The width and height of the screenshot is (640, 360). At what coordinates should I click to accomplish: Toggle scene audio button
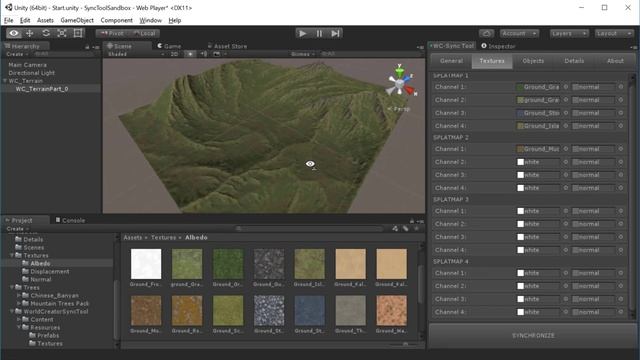(x=203, y=54)
